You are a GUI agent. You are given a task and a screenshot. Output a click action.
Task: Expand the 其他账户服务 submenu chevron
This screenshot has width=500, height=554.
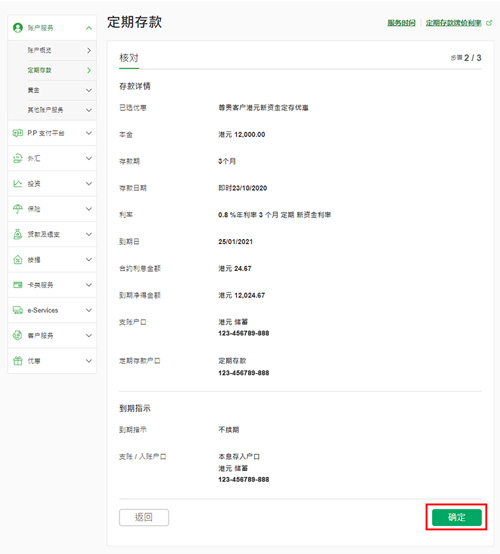point(89,110)
